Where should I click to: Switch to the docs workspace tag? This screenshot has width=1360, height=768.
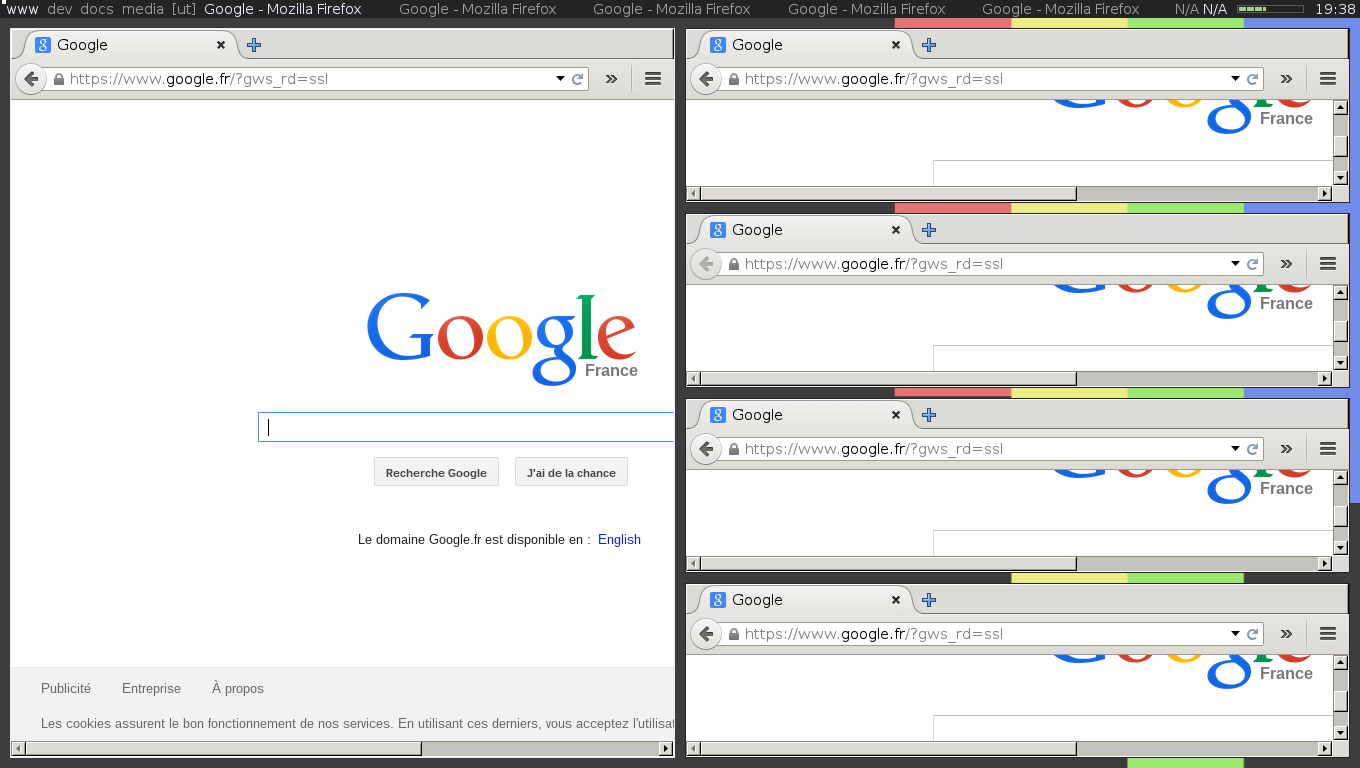pyautogui.click(x=97, y=9)
